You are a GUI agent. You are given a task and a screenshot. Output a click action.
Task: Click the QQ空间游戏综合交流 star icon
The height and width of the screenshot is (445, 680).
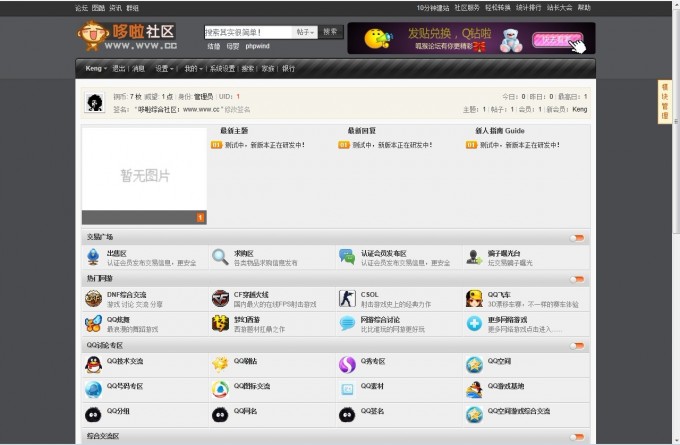coord(474,415)
